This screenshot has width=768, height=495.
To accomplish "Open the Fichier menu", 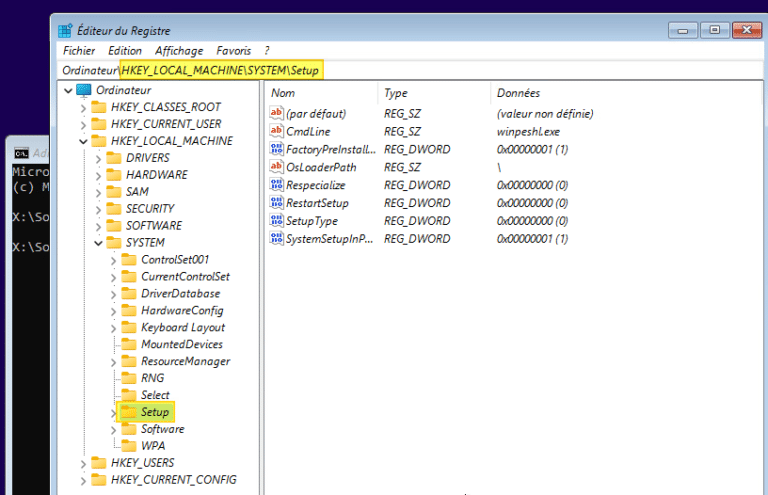I will pyautogui.click(x=79, y=50).
